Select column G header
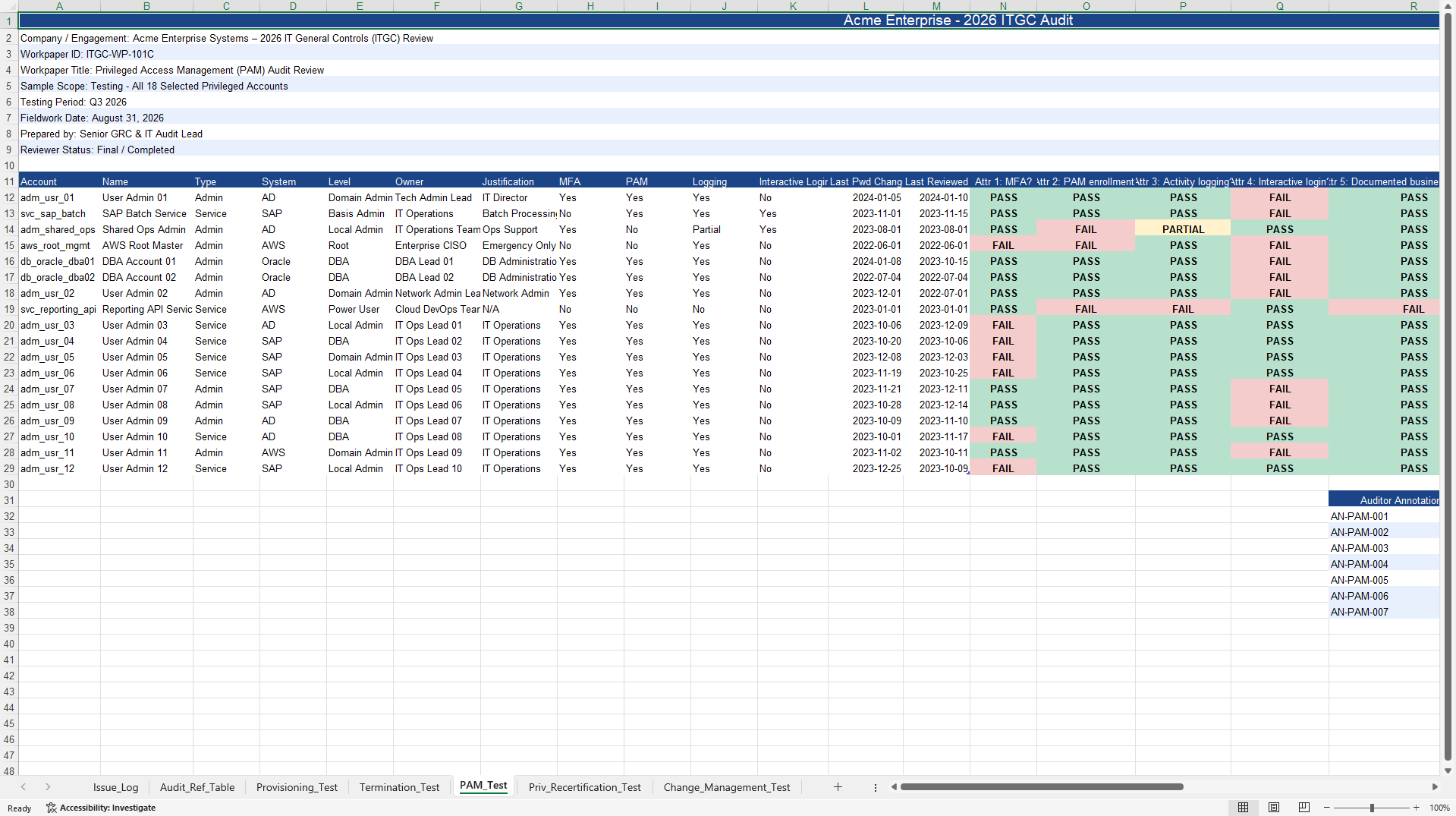 click(519, 6)
